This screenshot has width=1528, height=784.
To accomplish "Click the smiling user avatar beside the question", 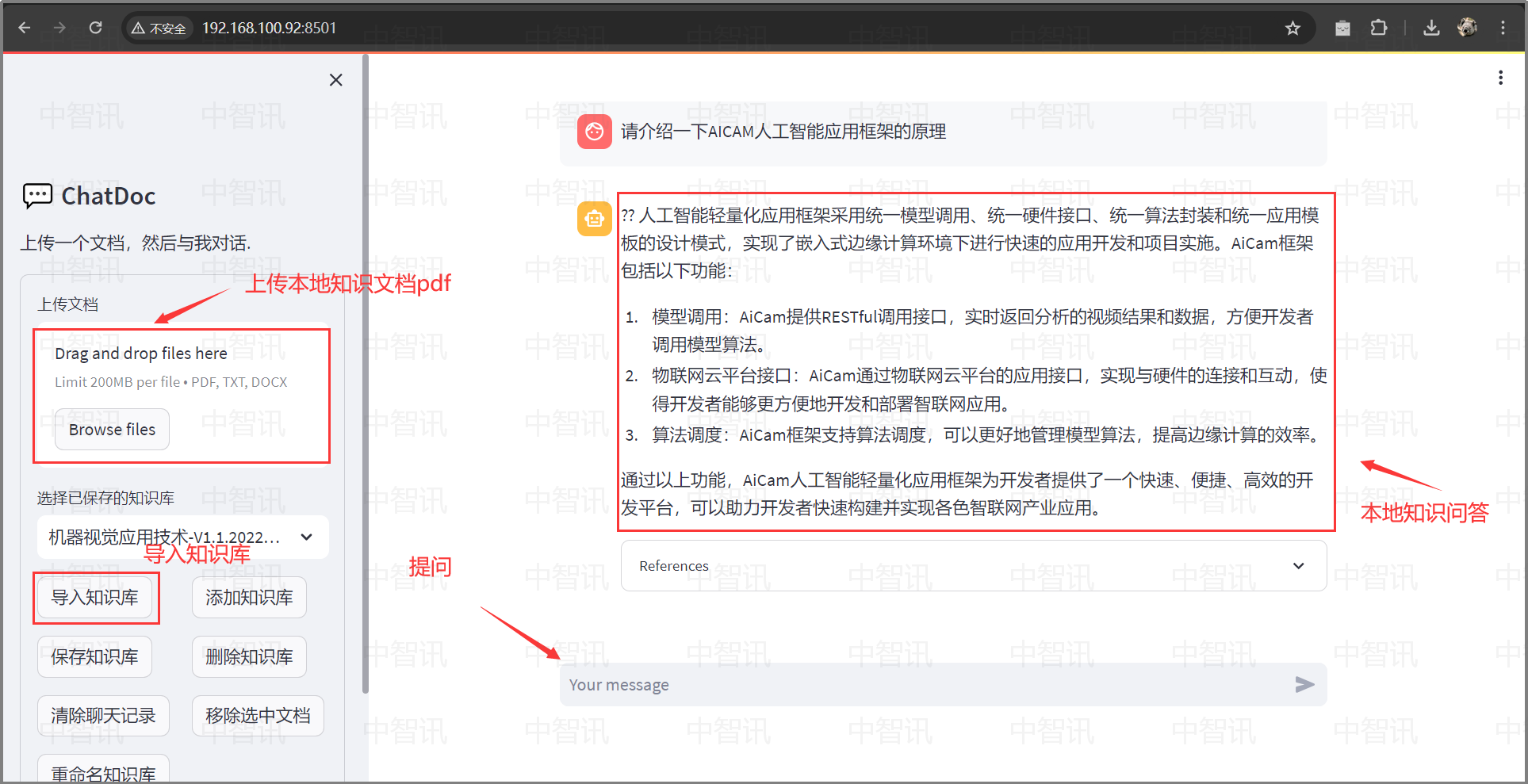I will 594,132.
